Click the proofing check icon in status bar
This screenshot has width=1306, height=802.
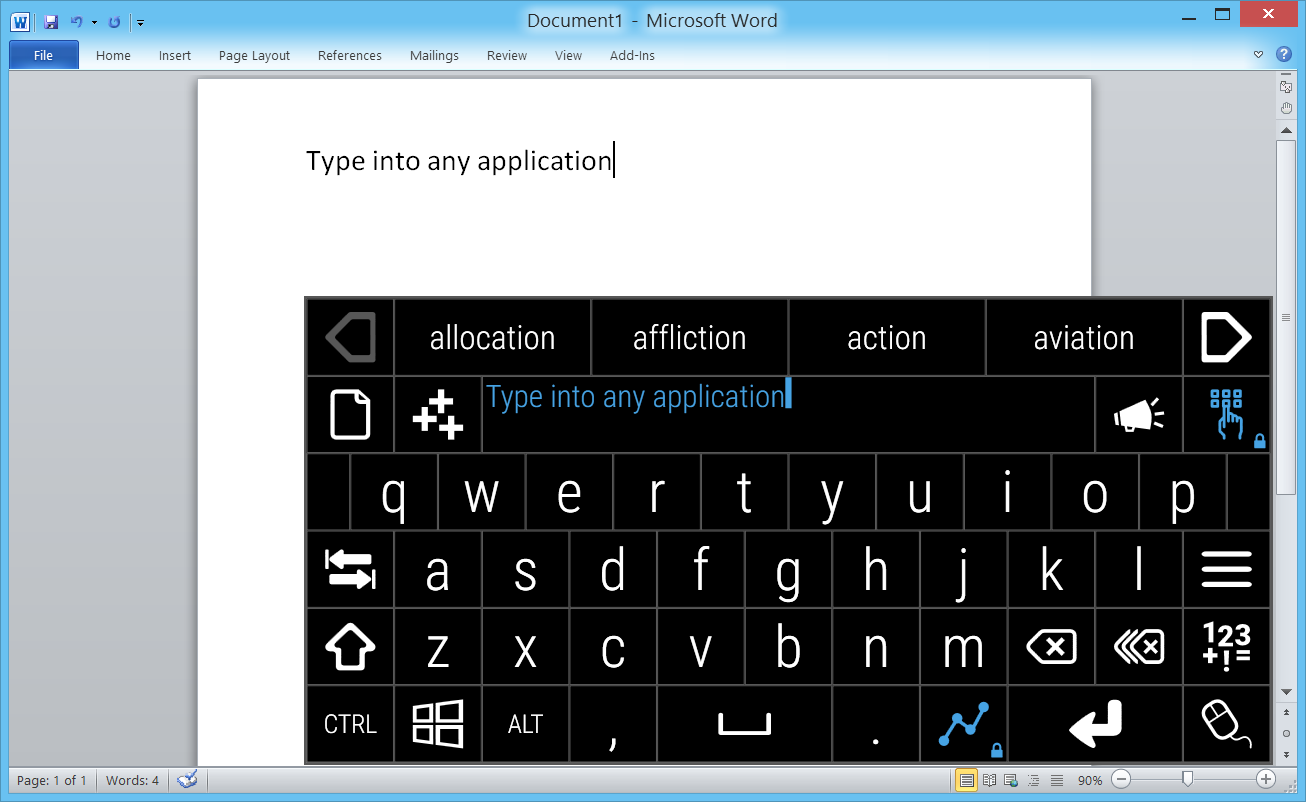pyautogui.click(x=187, y=780)
